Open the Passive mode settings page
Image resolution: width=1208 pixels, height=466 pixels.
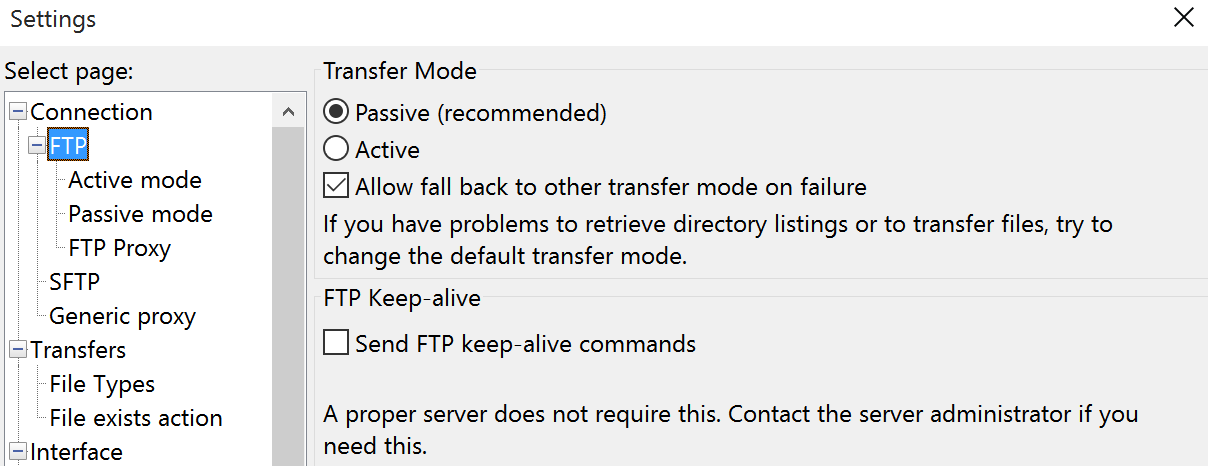140,214
